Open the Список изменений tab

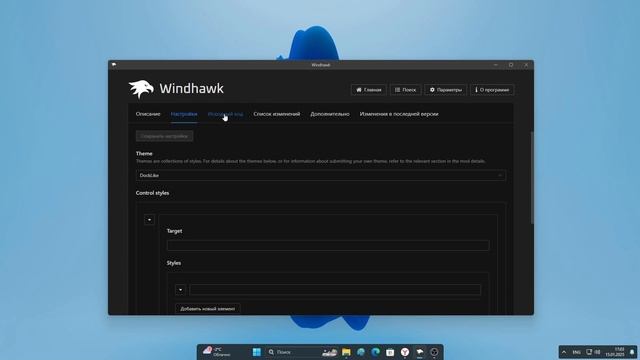coord(277,114)
